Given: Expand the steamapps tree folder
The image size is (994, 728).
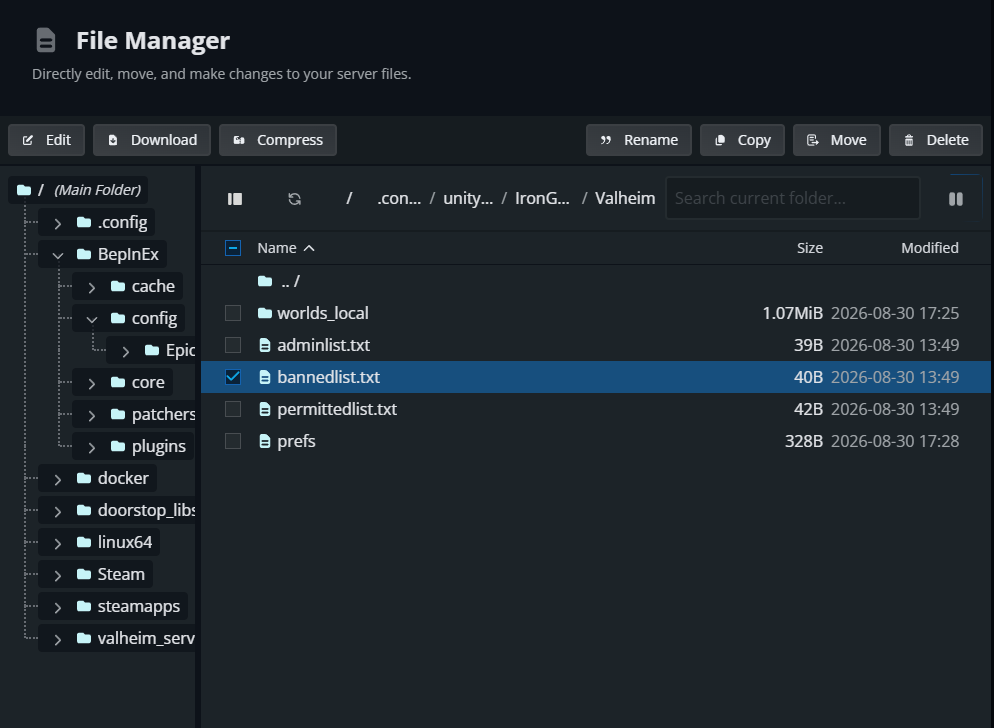Looking at the screenshot, I should [58, 608].
